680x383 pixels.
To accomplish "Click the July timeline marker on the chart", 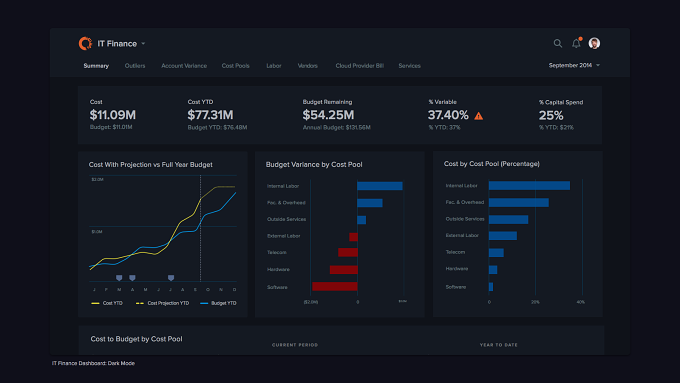I will pyautogui.click(x=171, y=278).
